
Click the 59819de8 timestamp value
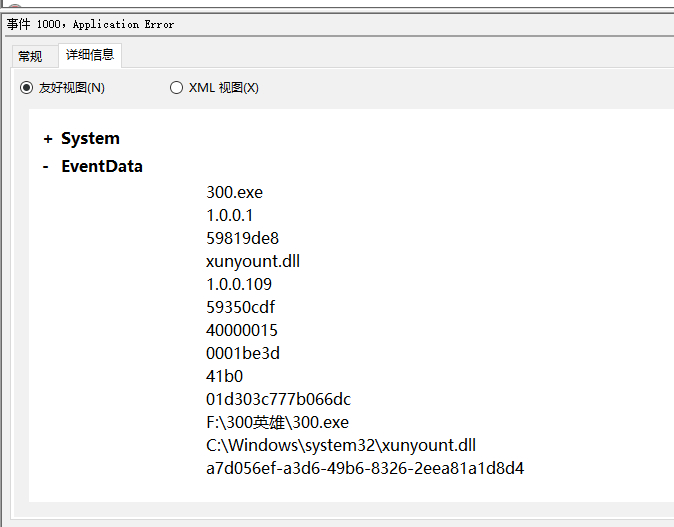[242, 238]
